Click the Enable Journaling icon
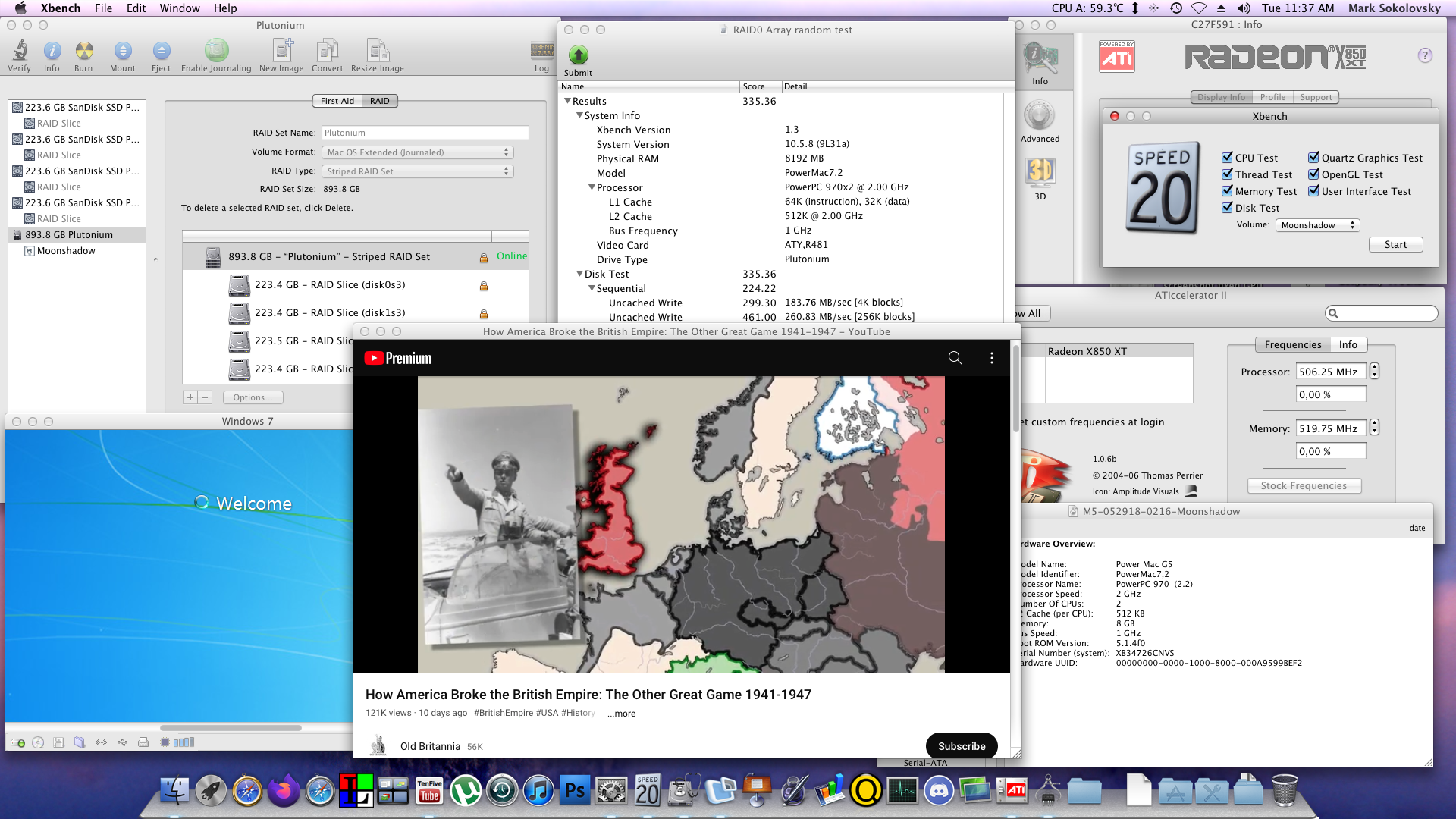Screen dimensions: 1456x819 click(216, 50)
